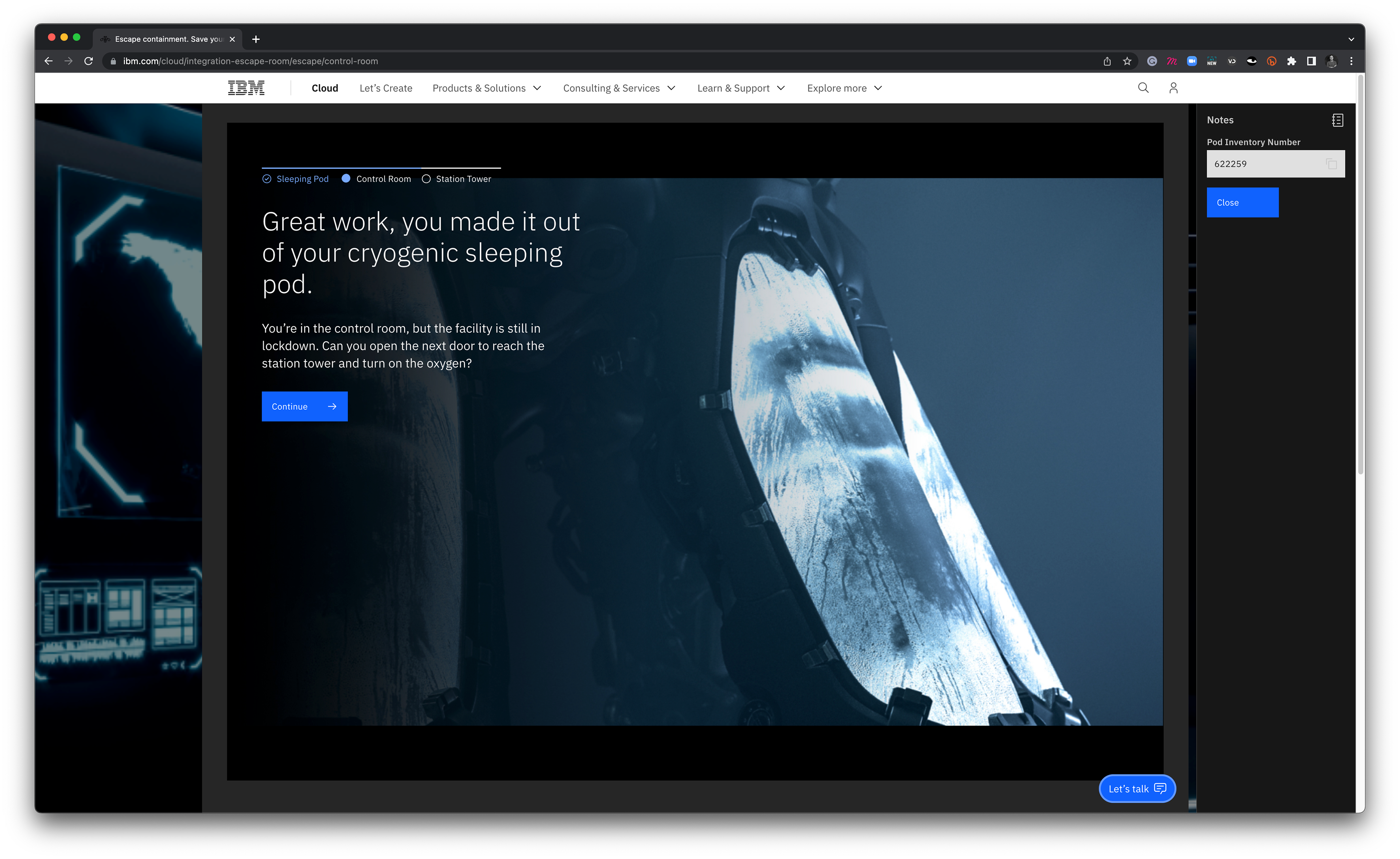Expand Products & Solutions menu
This screenshot has width=1400, height=859.
486,88
